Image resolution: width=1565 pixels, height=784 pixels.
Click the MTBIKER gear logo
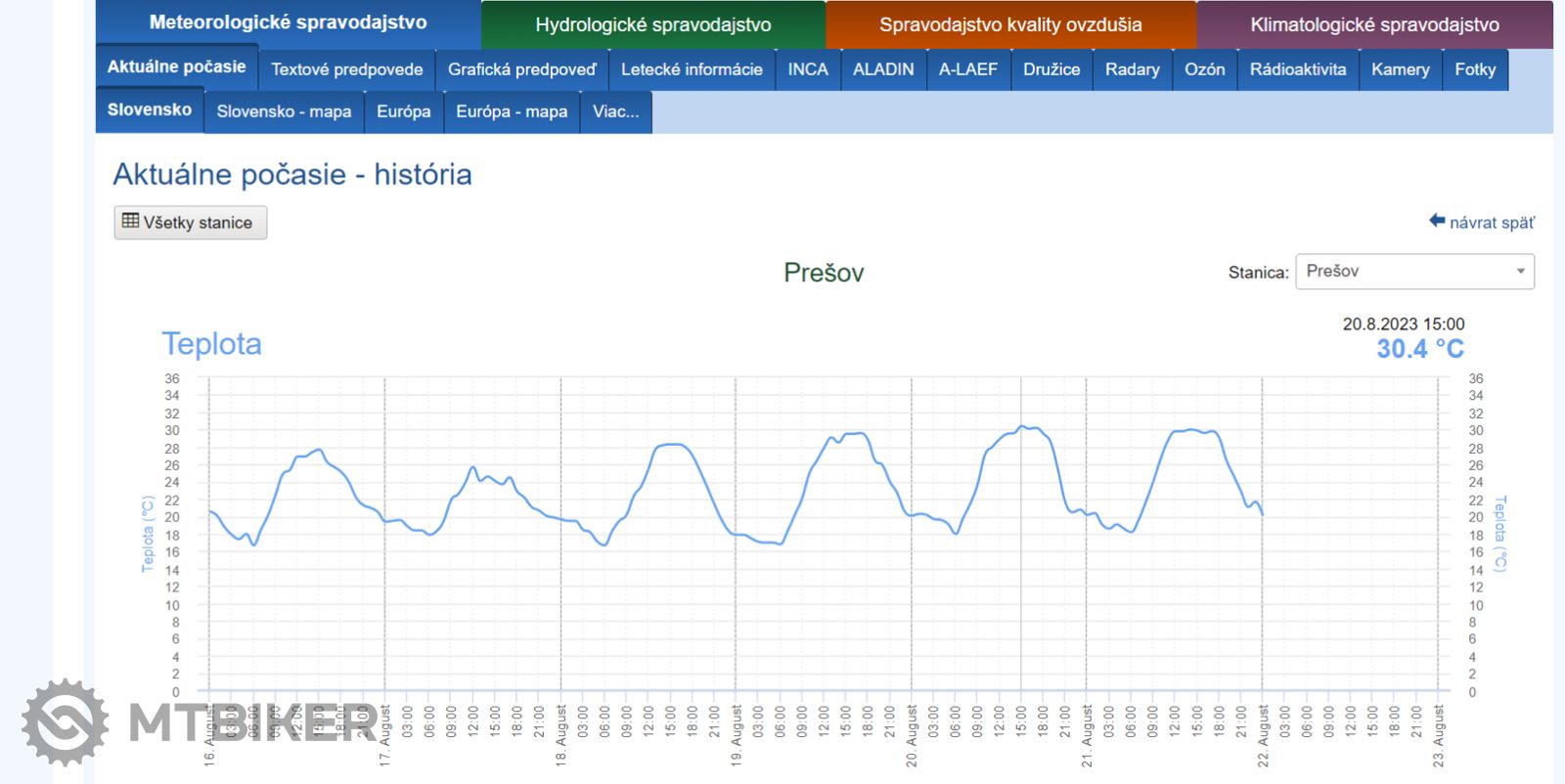[65, 722]
